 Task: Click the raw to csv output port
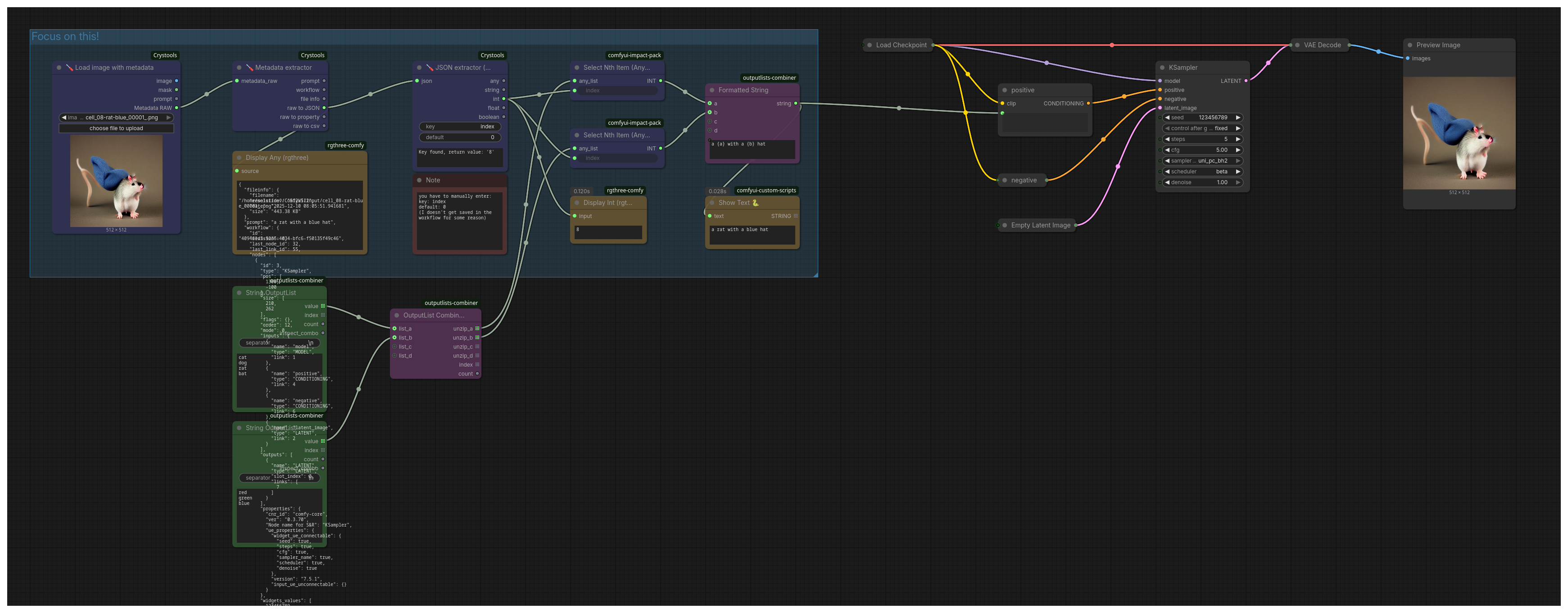pyautogui.click(x=324, y=126)
